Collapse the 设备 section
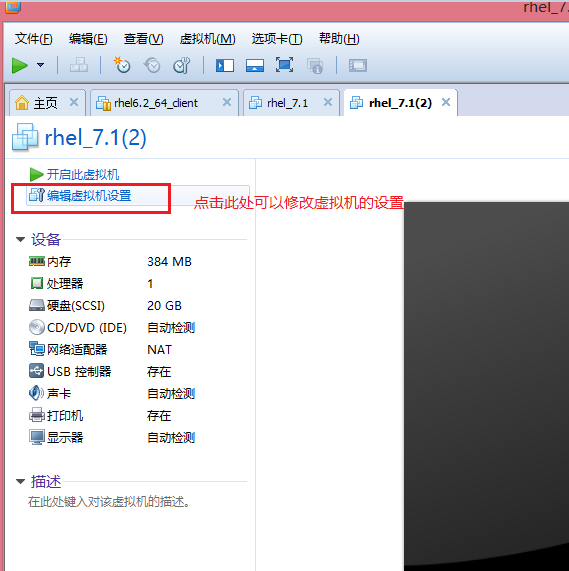 pos(20,239)
